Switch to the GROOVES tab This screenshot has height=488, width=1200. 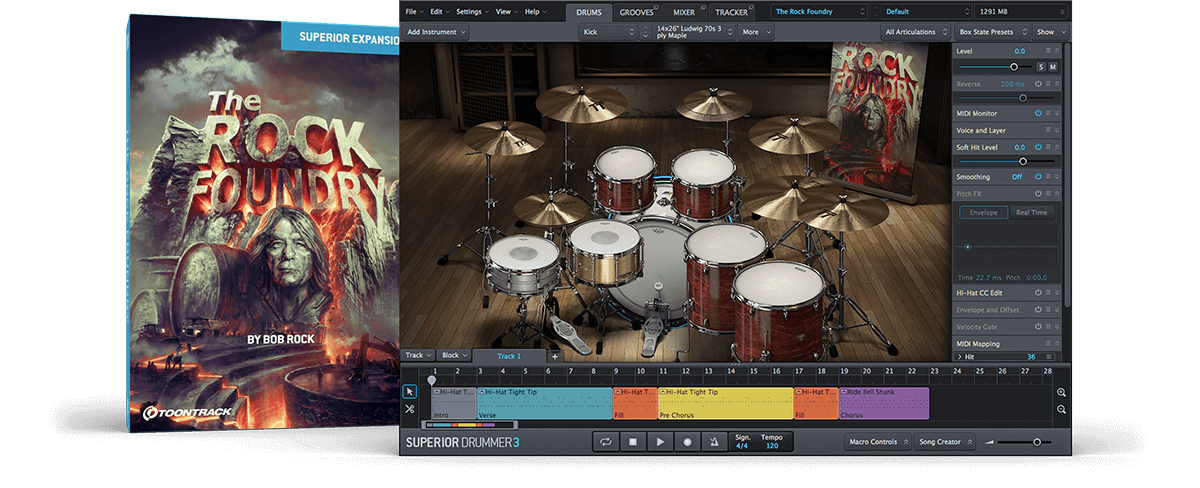pos(637,12)
